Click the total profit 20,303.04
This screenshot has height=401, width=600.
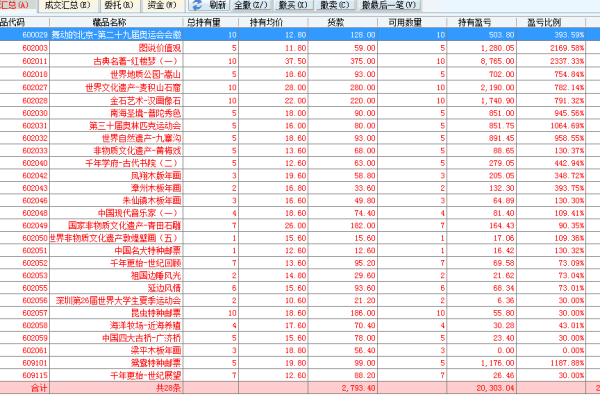coord(496,388)
